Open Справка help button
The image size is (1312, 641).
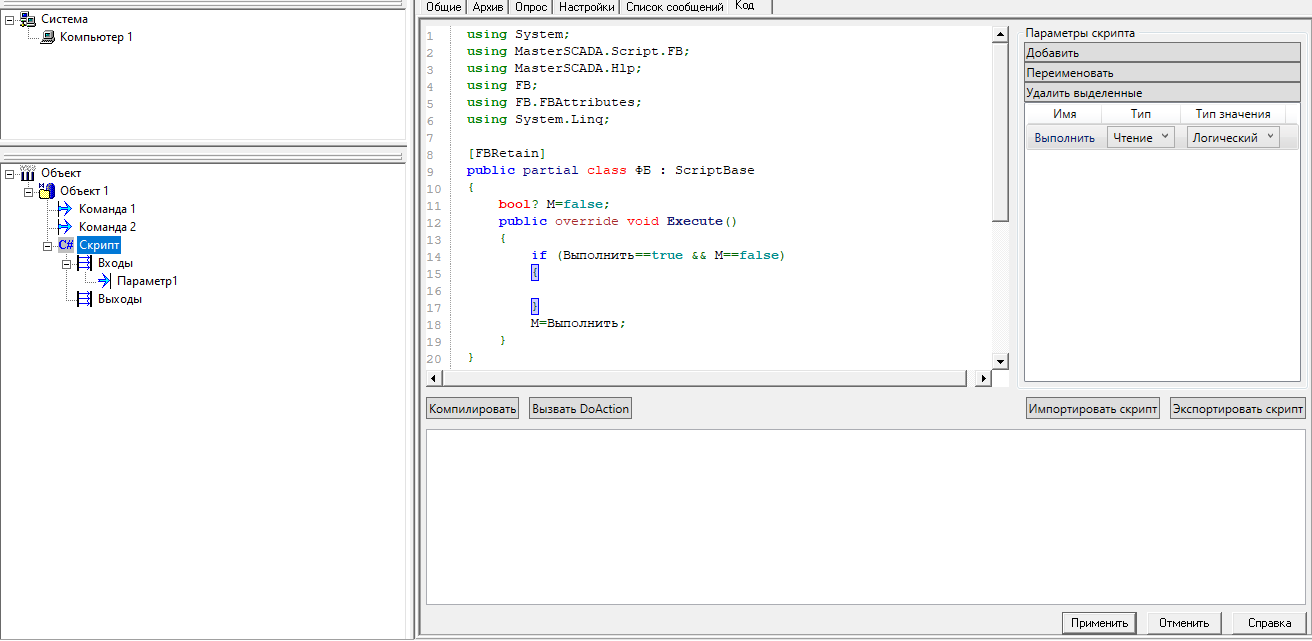point(1270,623)
